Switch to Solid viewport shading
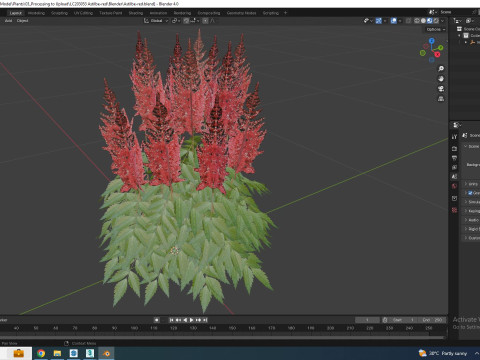 (x=423, y=21)
